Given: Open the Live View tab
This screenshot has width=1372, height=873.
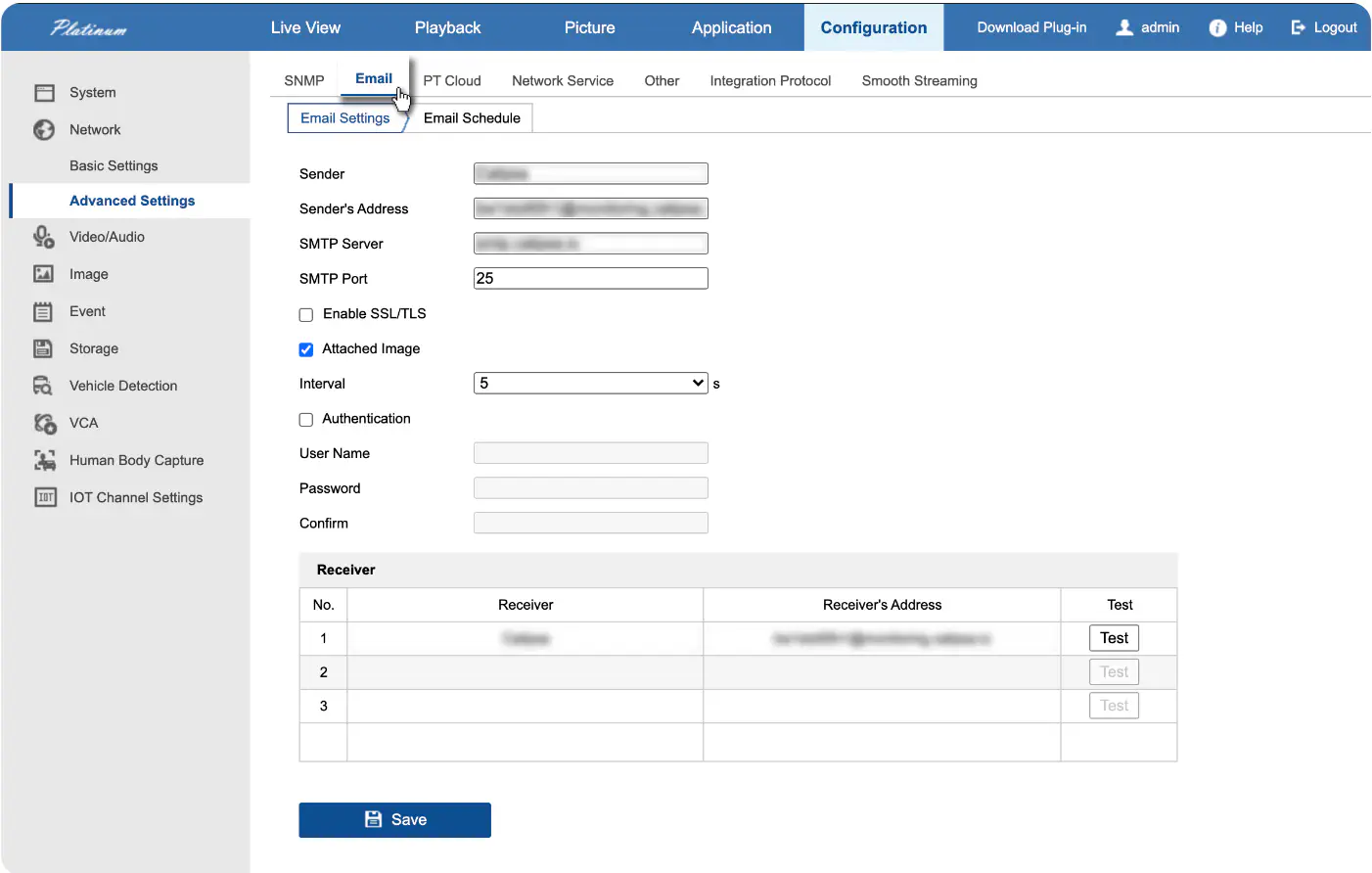Looking at the screenshot, I should (x=305, y=27).
